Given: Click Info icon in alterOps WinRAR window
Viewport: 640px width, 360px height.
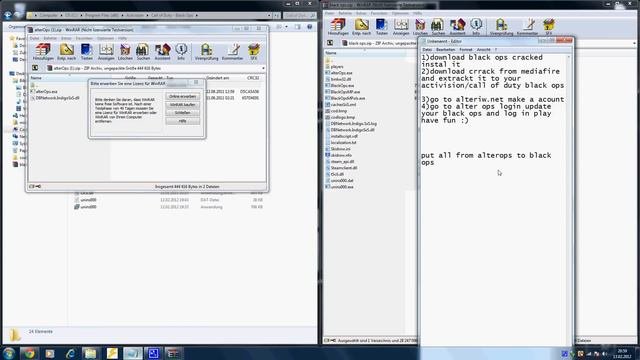Looking at the screenshot, I should click(x=181, y=52).
